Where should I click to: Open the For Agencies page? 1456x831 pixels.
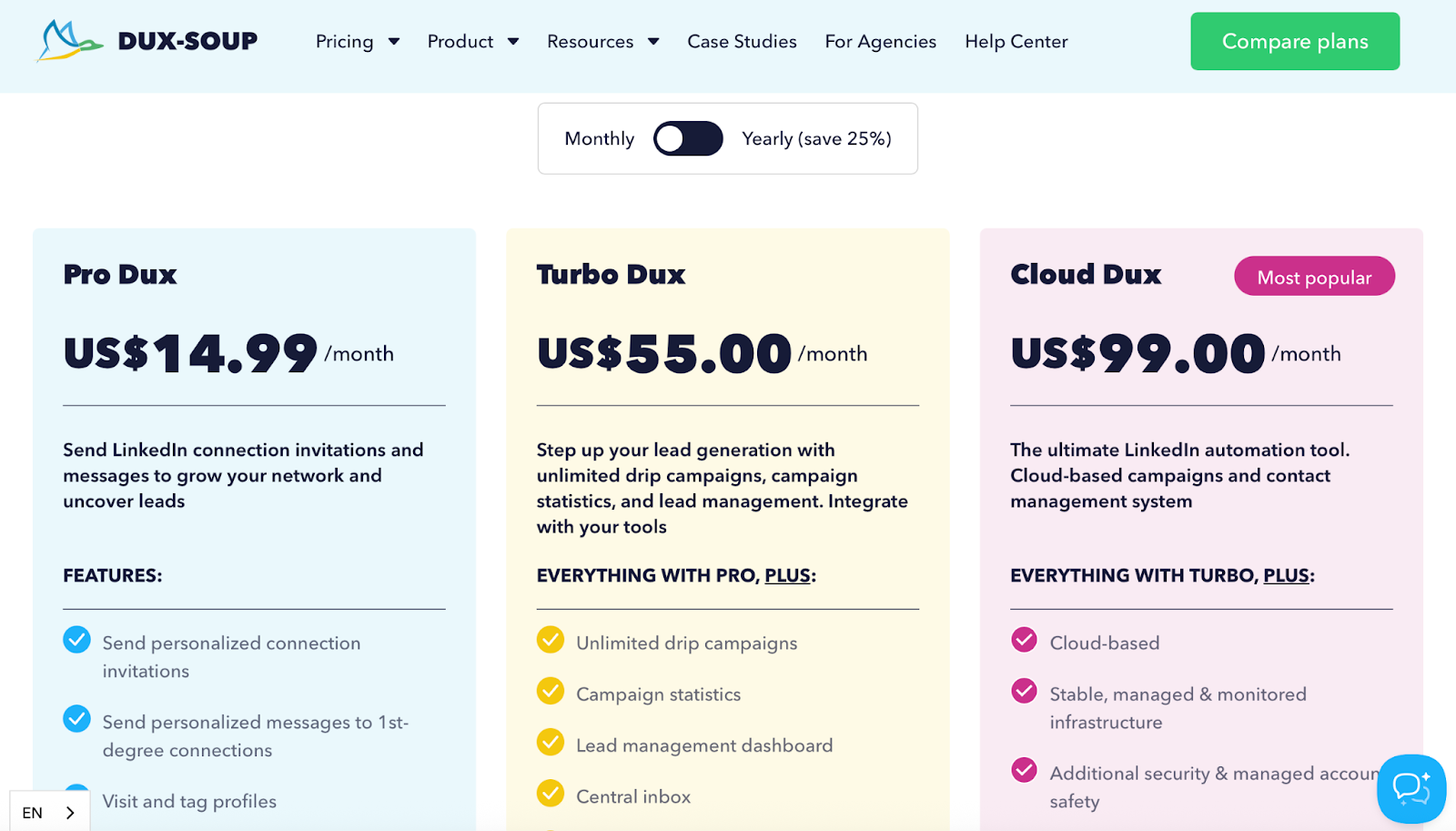coord(880,42)
